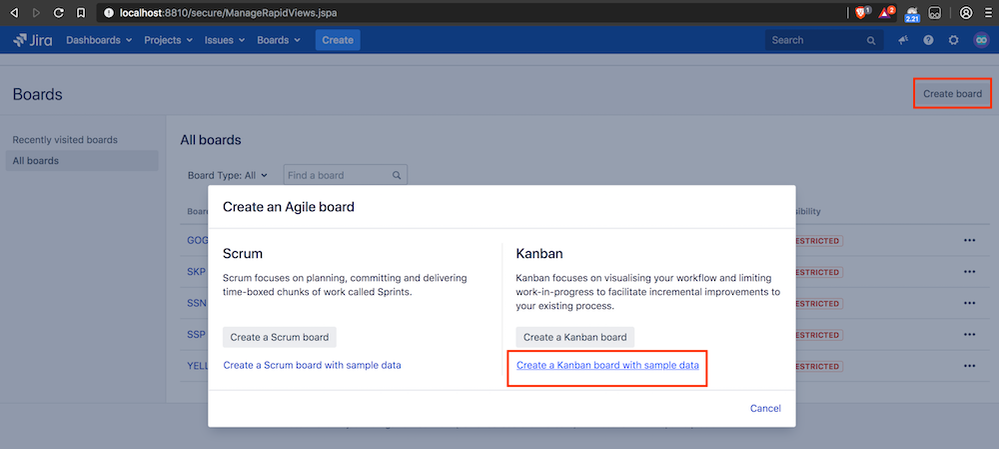The image size is (999, 449).
Task: Click the Create a Kanban board button
Action: point(575,338)
